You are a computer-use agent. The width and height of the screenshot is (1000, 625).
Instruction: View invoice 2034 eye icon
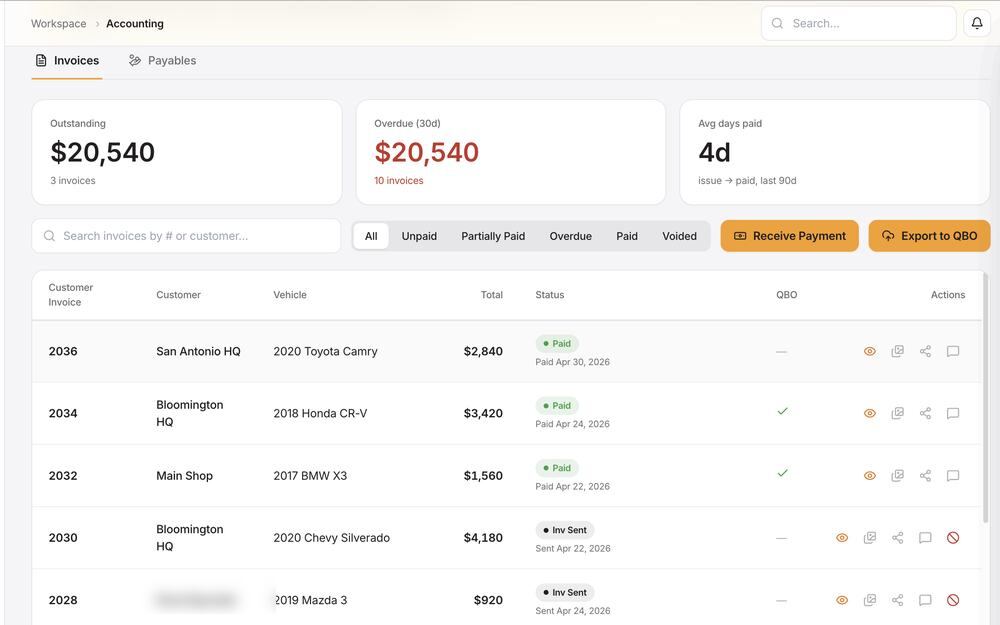tap(869, 413)
